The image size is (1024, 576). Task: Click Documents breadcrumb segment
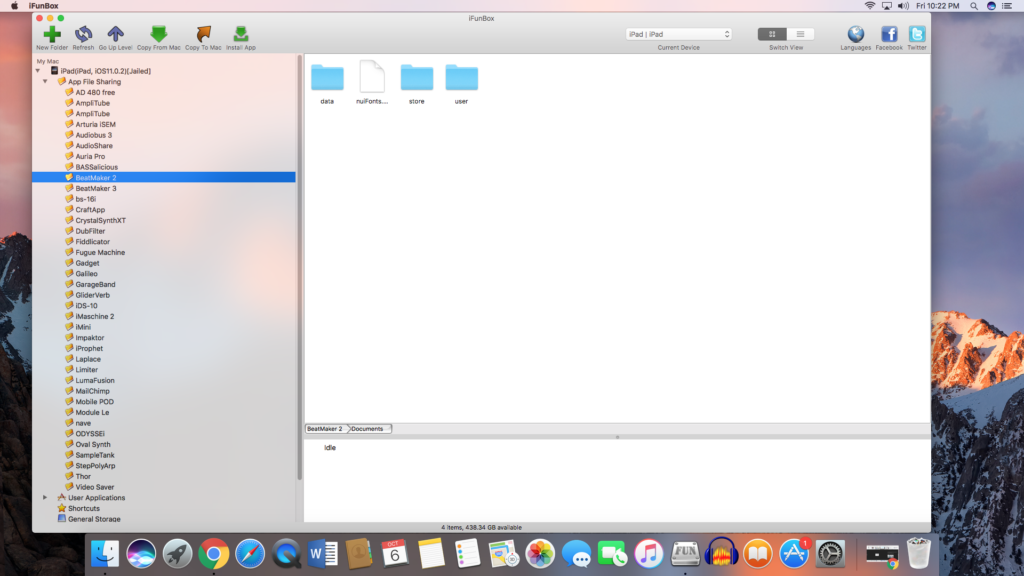click(368, 429)
